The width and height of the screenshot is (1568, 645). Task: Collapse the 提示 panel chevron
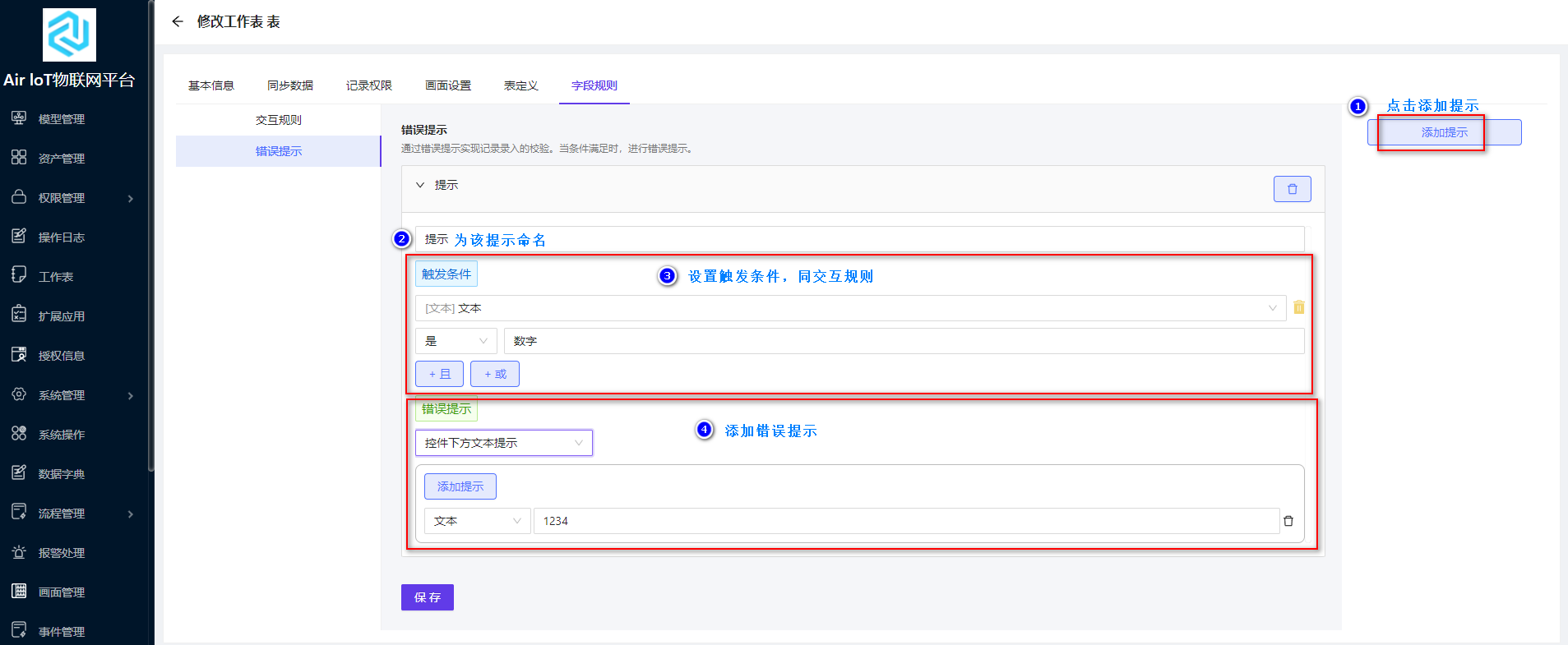click(420, 185)
